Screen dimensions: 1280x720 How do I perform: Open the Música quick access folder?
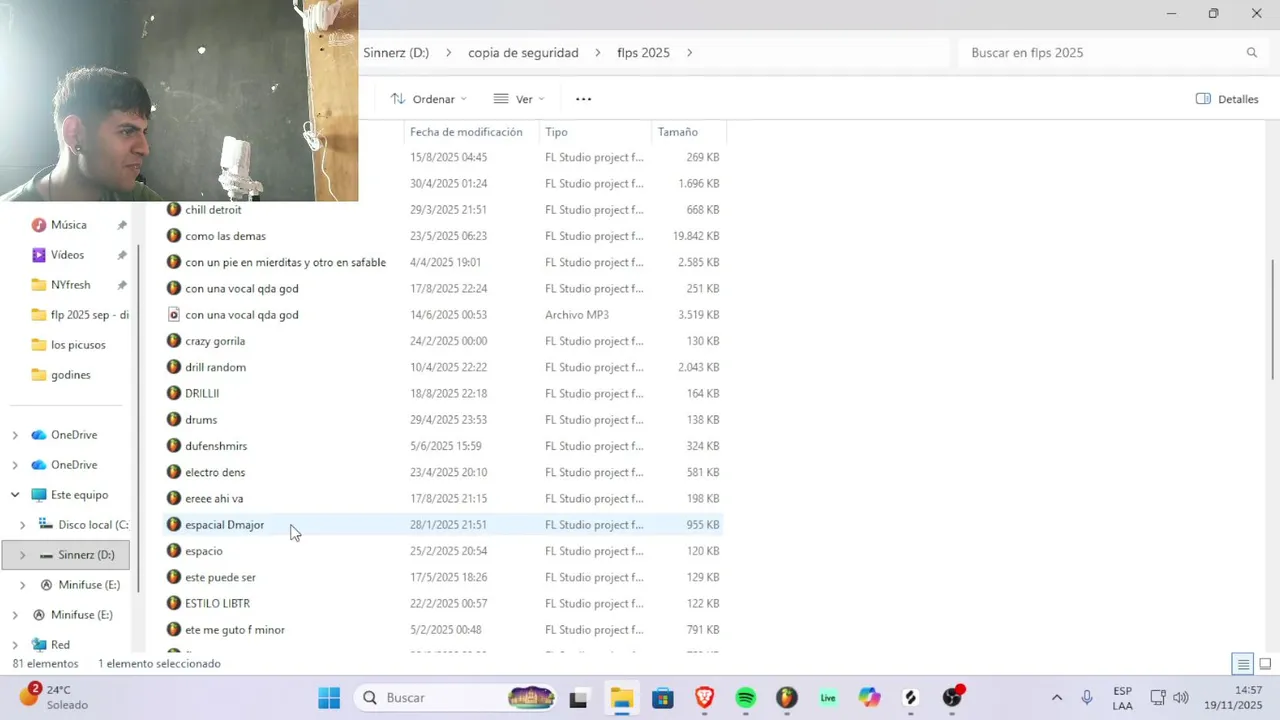pos(69,225)
